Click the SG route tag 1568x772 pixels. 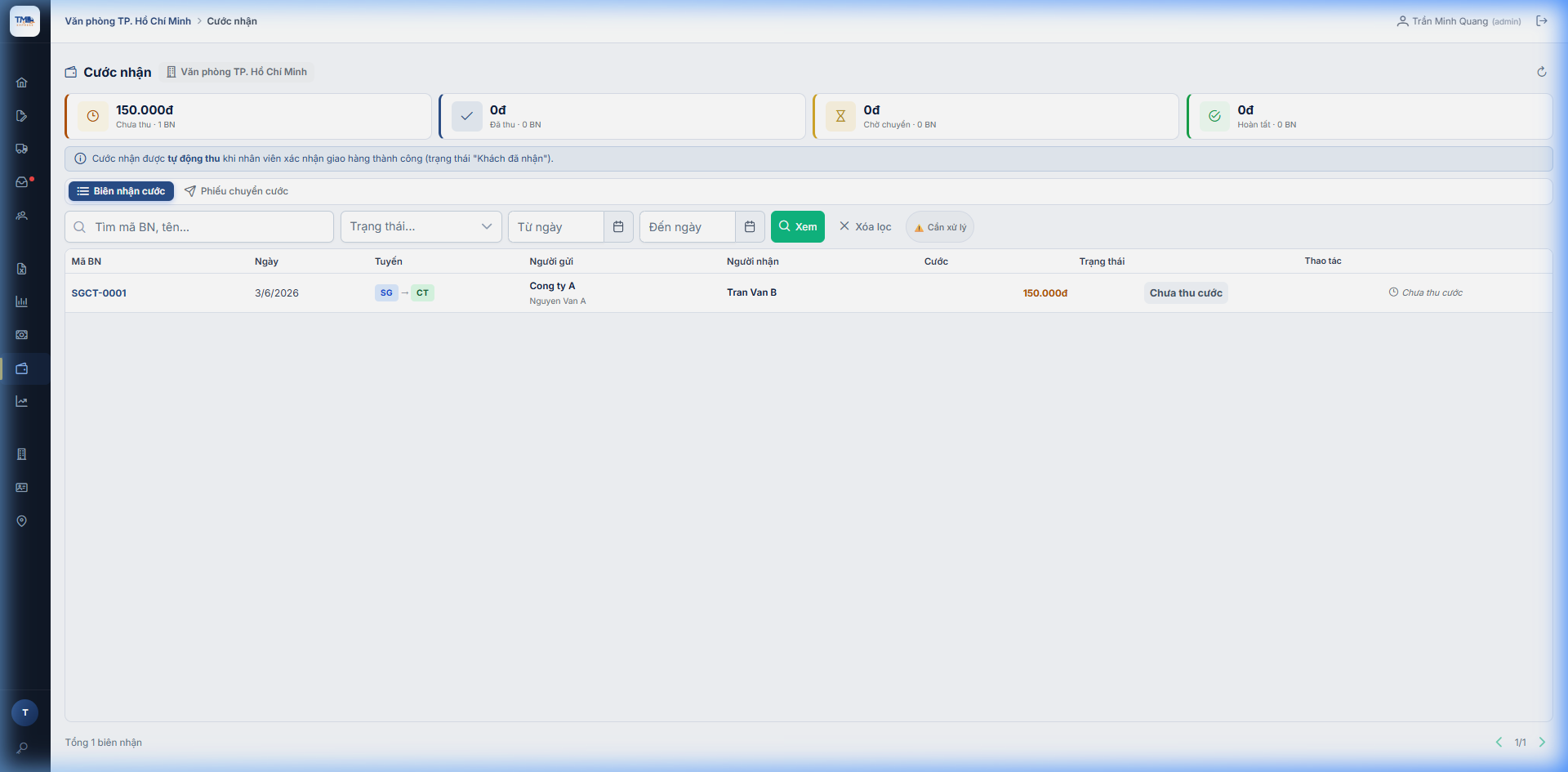tap(386, 293)
